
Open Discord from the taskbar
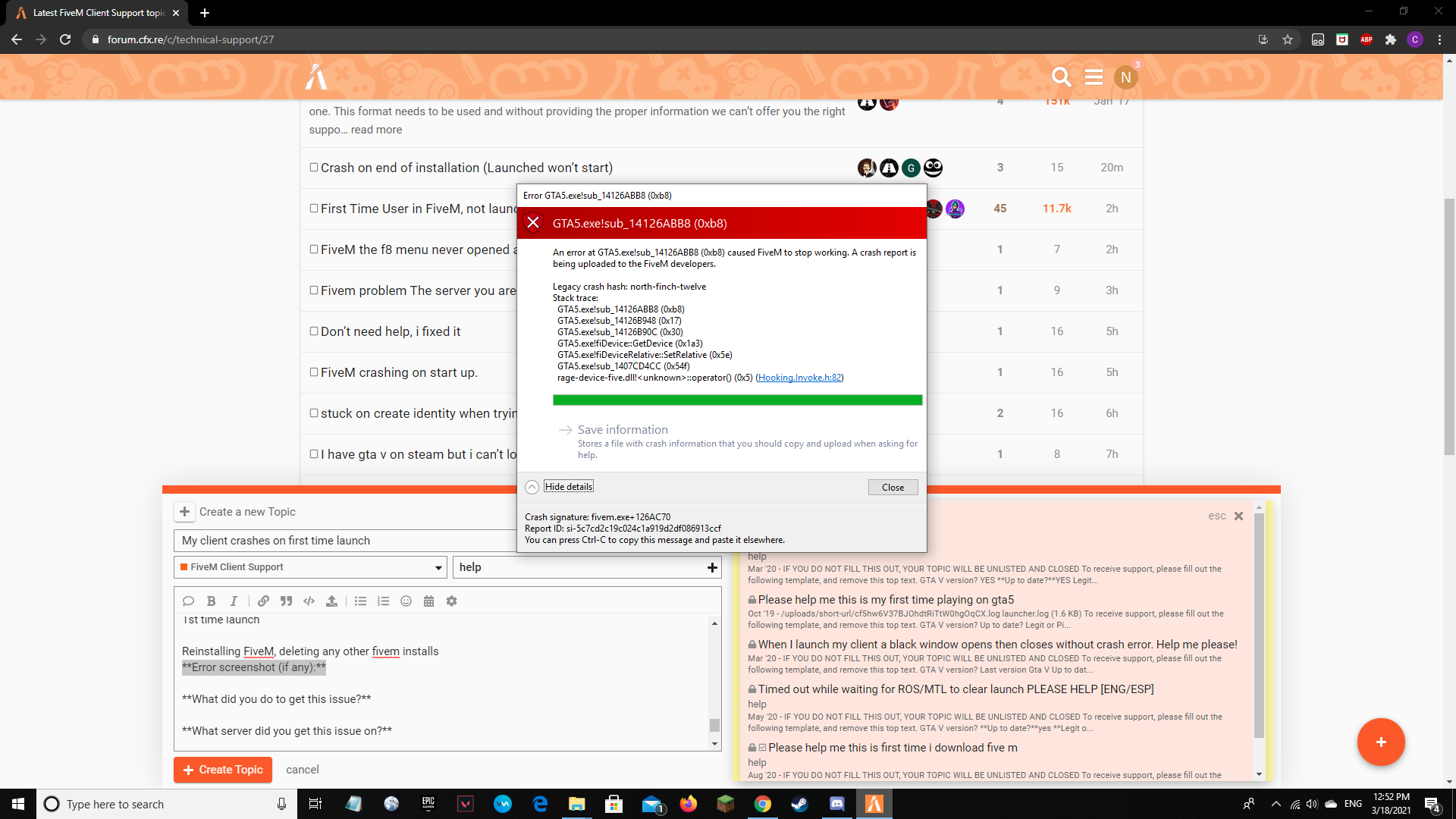click(x=837, y=804)
